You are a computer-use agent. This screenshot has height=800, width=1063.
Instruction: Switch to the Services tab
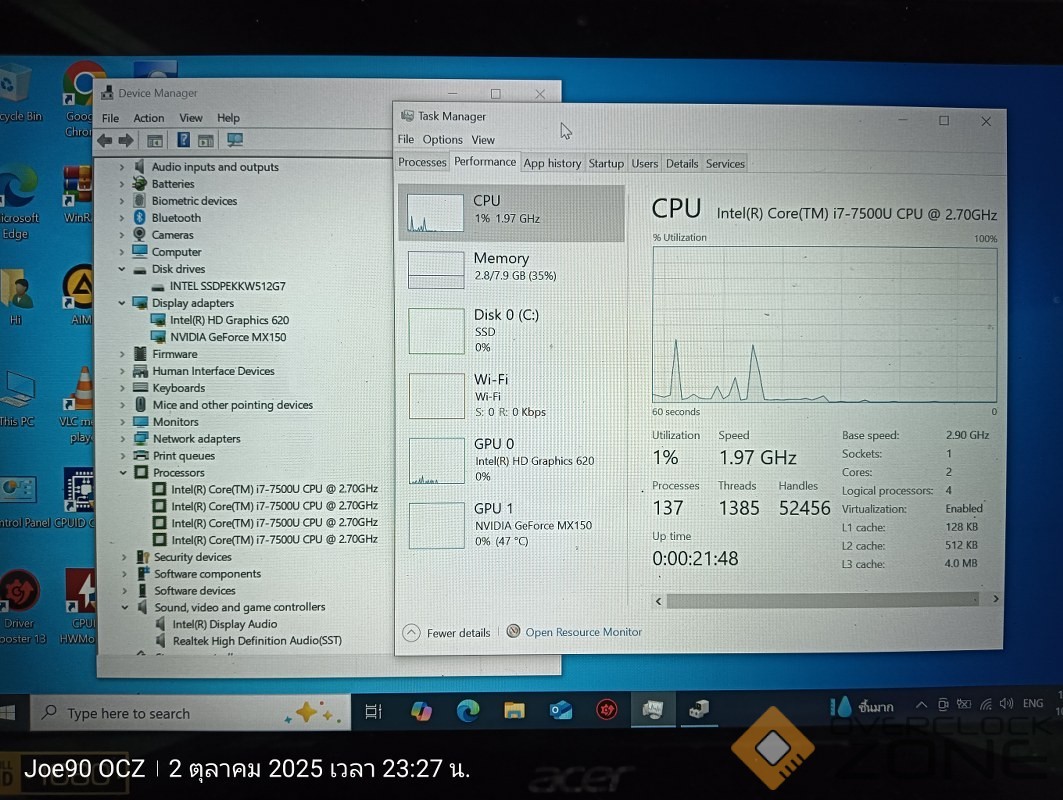pos(725,163)
